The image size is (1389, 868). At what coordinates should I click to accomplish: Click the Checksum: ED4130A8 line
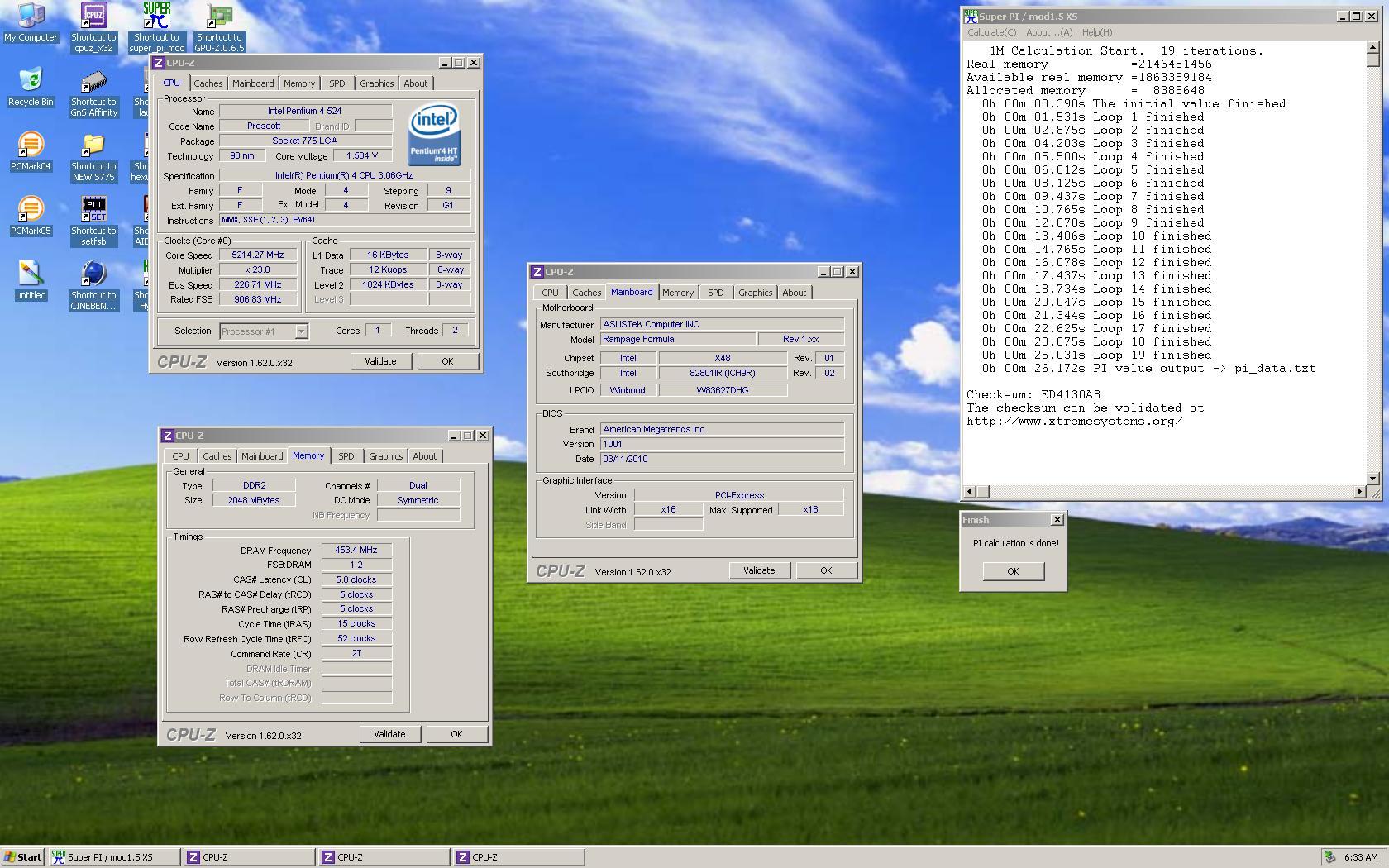[x=1033, y=395]
